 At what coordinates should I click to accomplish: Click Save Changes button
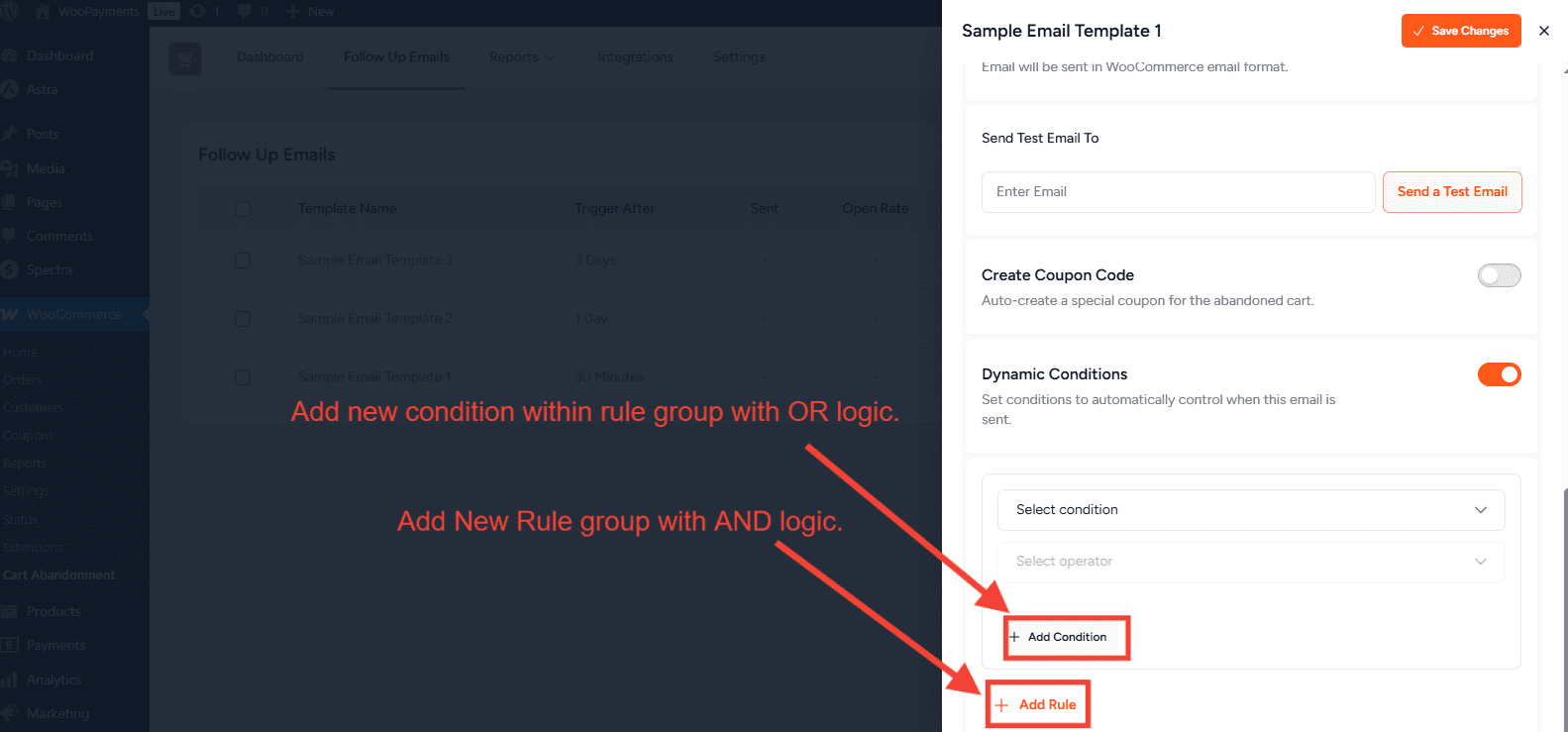1460,31
